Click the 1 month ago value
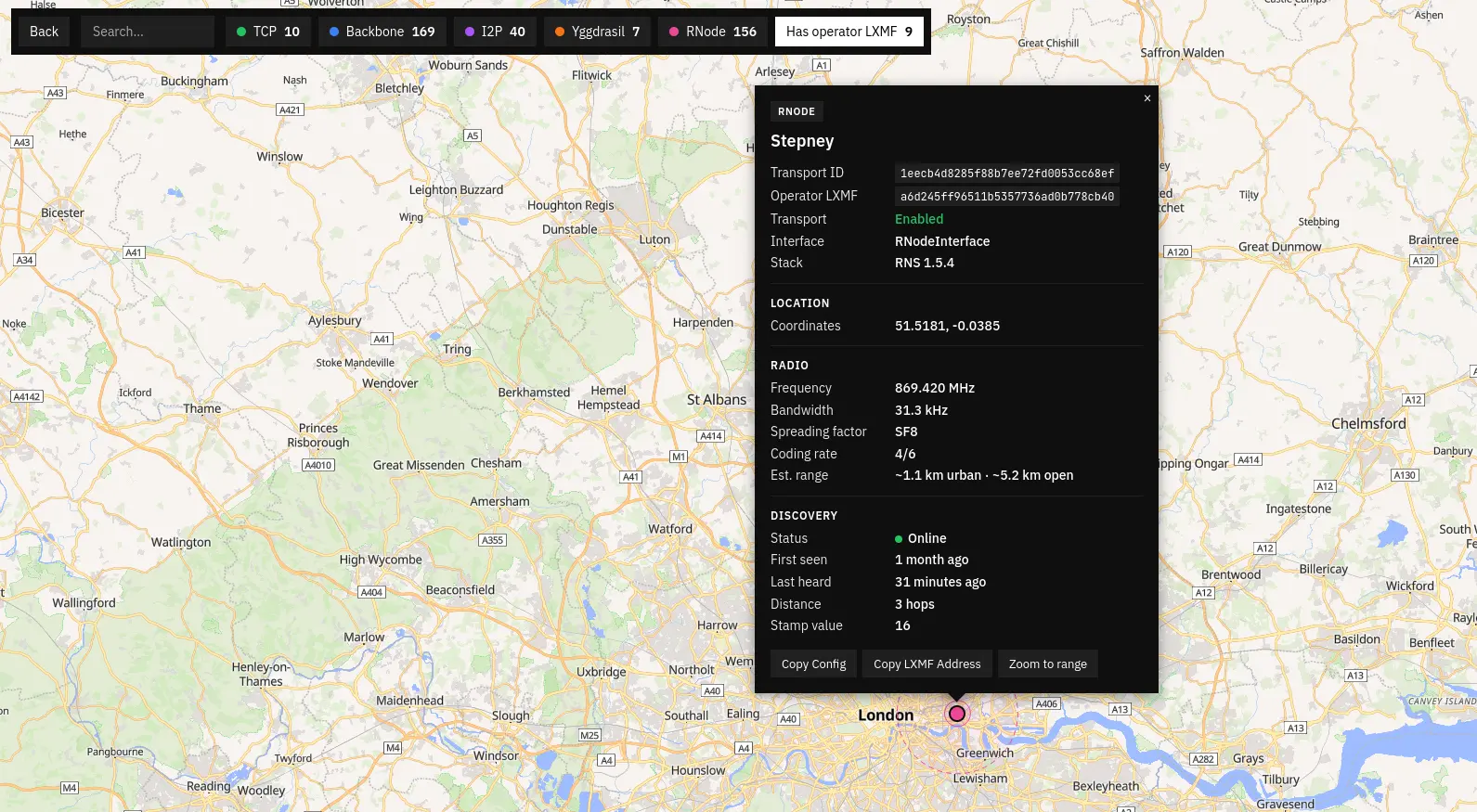The width and height of the screenshot is (1477, 812). pos(931,560)
